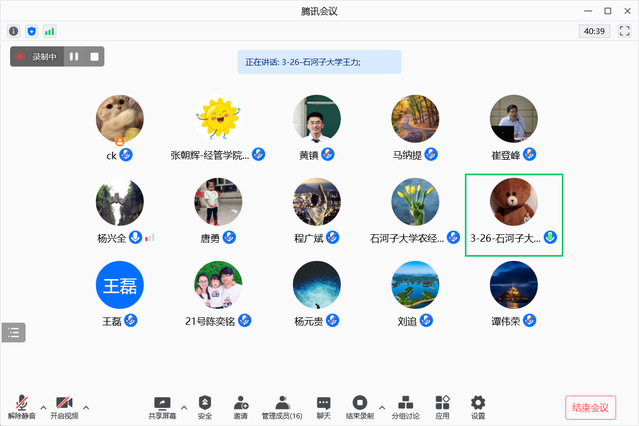The image size is (639, 426).
Task: Click muted mic icon beside ck
Action: 126,155
